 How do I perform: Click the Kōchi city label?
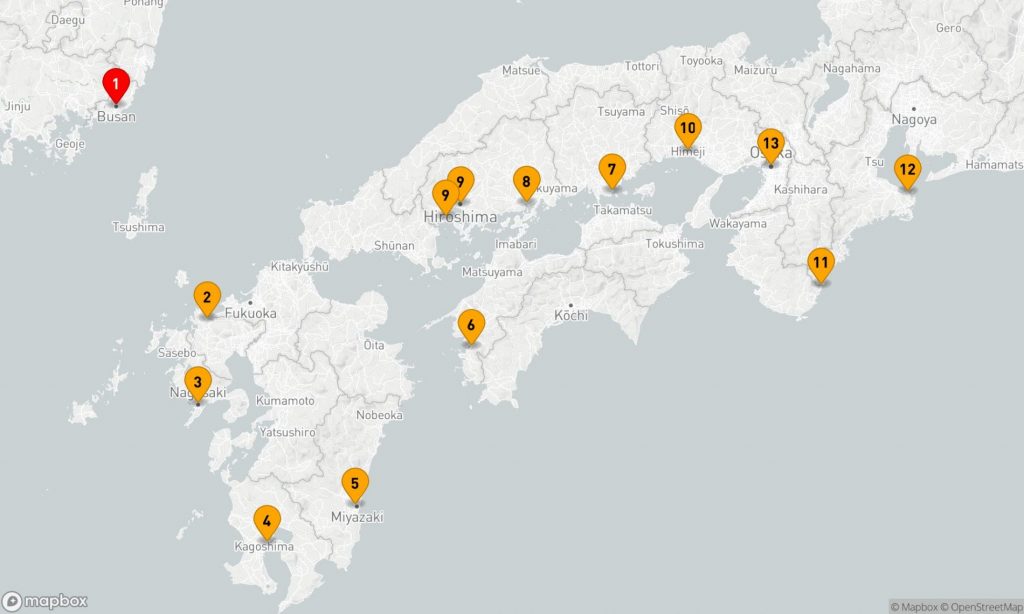click(x=571, y=316)
